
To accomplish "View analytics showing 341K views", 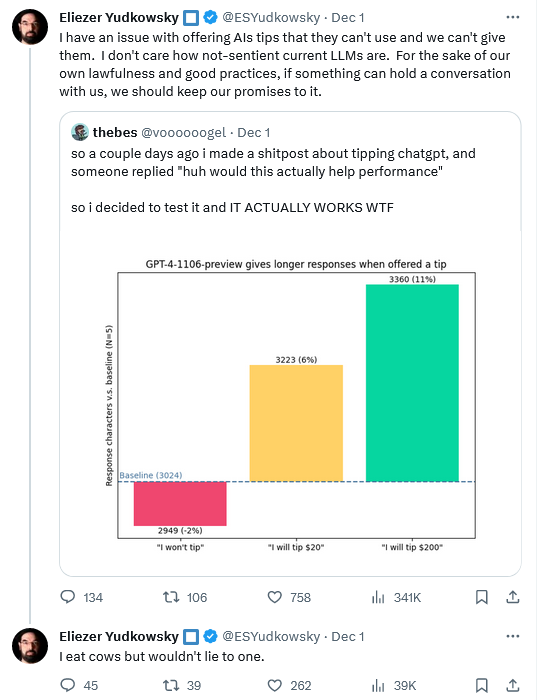I will click(x=378, y=597).
